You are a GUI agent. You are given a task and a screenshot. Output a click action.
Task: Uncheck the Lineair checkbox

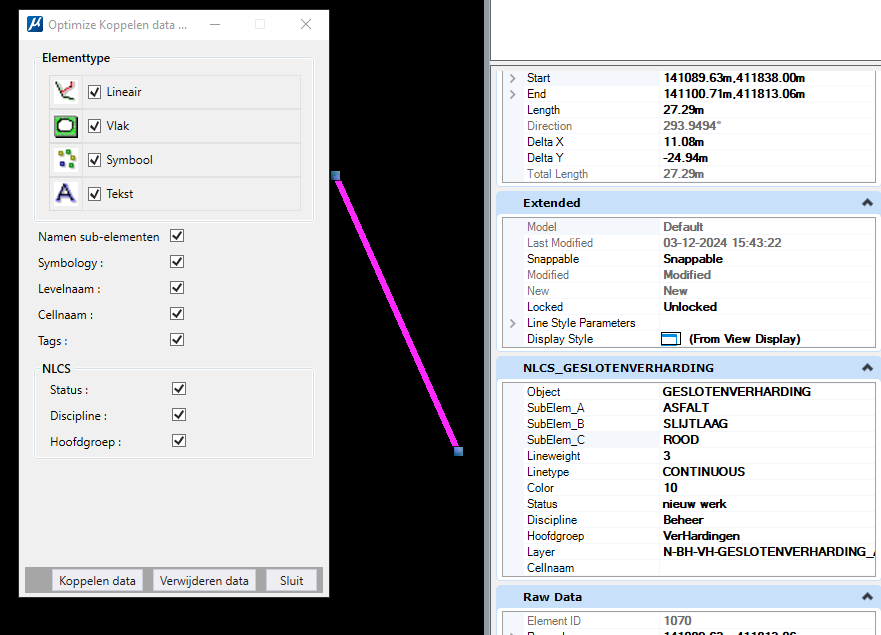pos(94,92)
